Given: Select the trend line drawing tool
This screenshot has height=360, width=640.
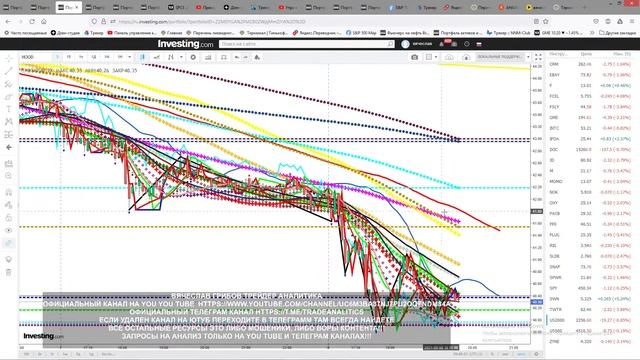Looking at the screenshot, I should click(x=9, y=71).
